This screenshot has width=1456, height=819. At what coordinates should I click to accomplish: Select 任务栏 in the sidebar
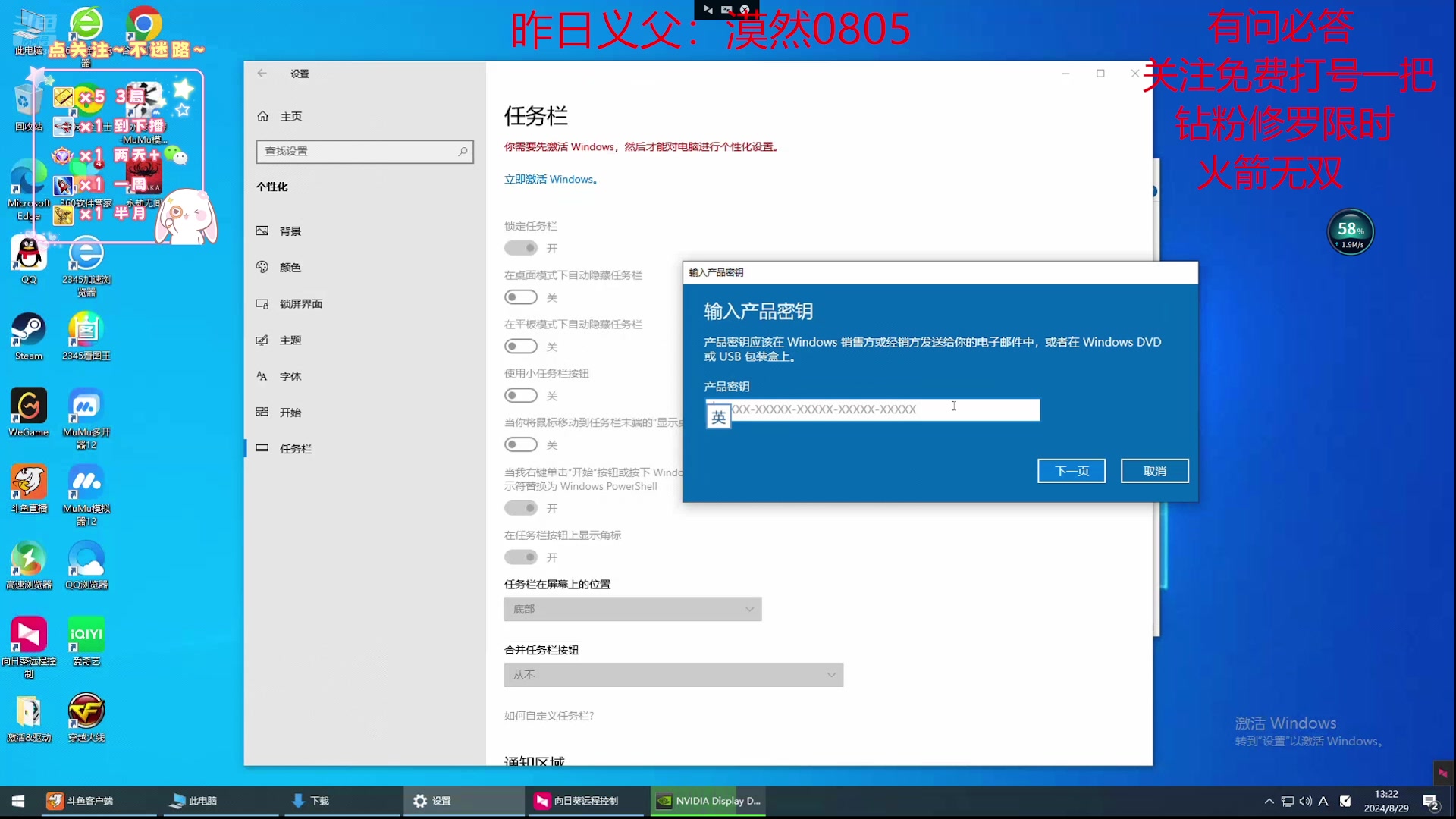point(364,449)
